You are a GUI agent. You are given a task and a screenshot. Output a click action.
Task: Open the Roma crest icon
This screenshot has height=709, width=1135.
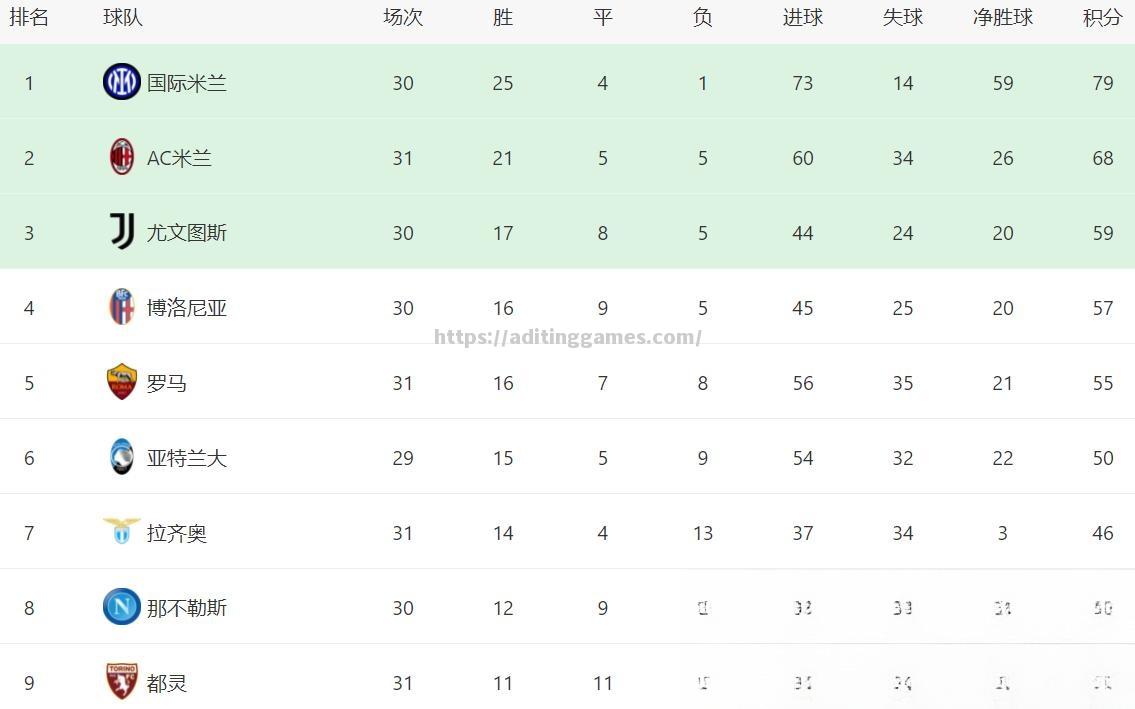coord(122,382)
